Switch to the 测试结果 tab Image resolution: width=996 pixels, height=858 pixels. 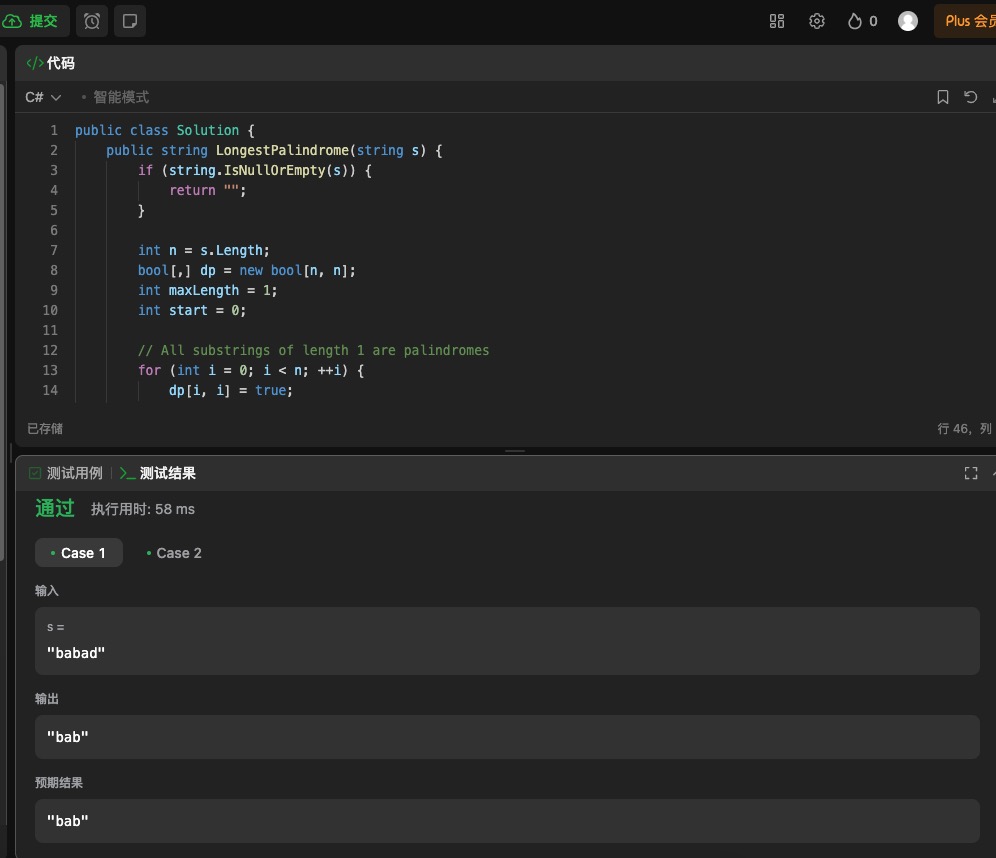158,473
